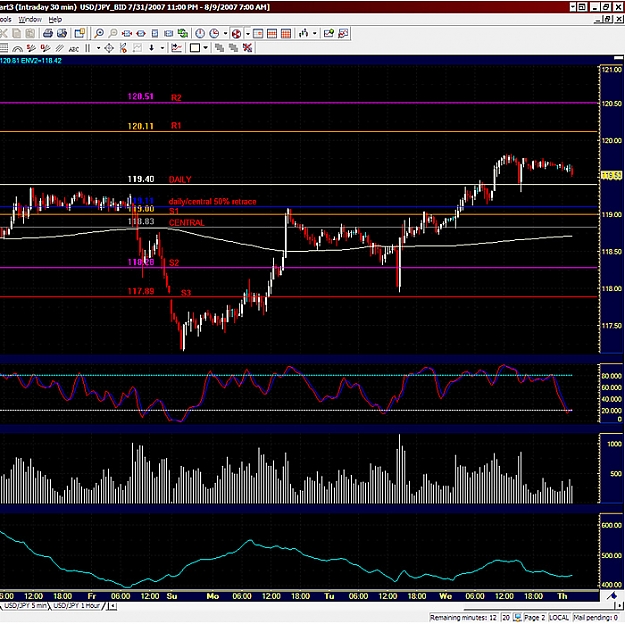Click the rectangle color box
Image resolution: width=625 pixels, height=624 pixels.
point(195,48)
